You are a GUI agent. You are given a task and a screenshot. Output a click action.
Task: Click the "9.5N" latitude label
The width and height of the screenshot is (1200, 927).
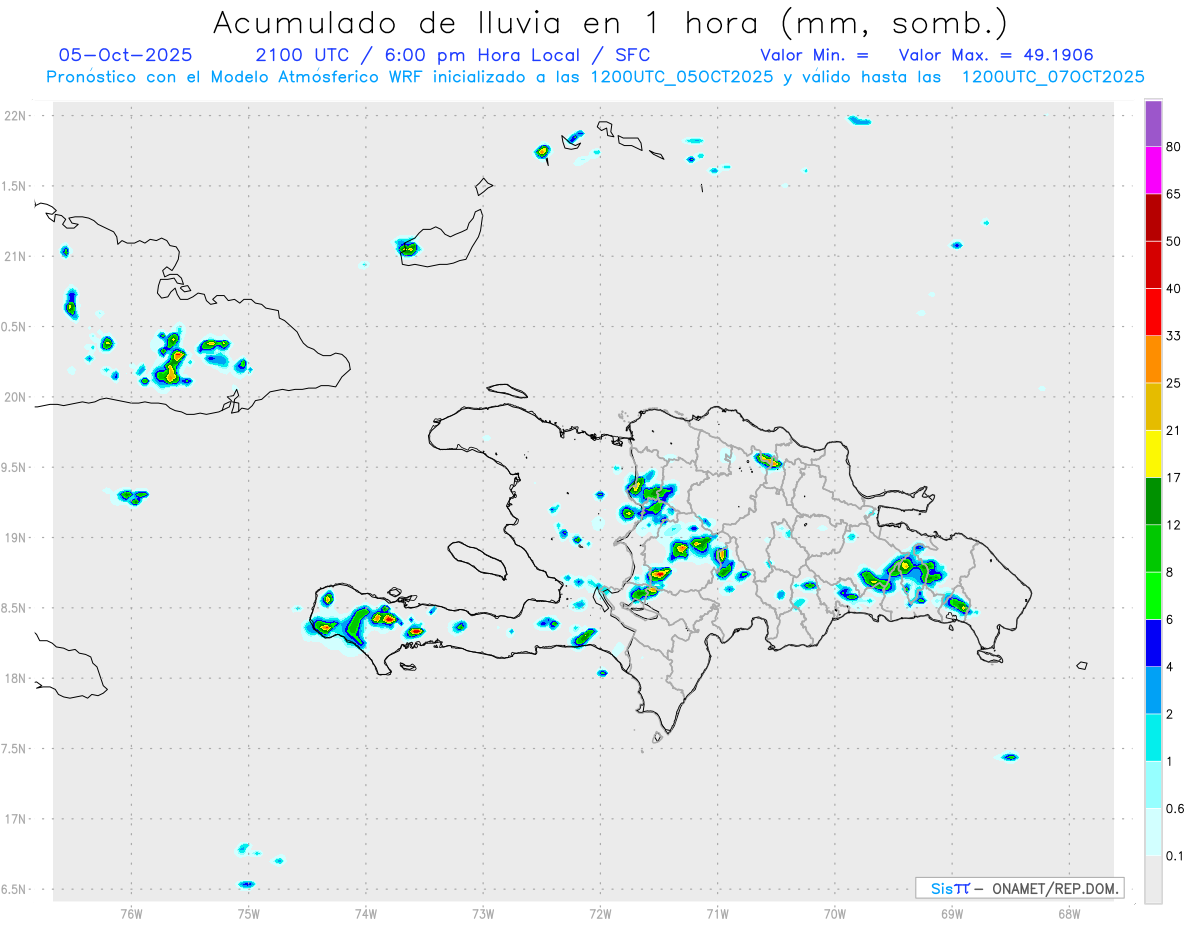pyautogui.click(x=15, y=467)
